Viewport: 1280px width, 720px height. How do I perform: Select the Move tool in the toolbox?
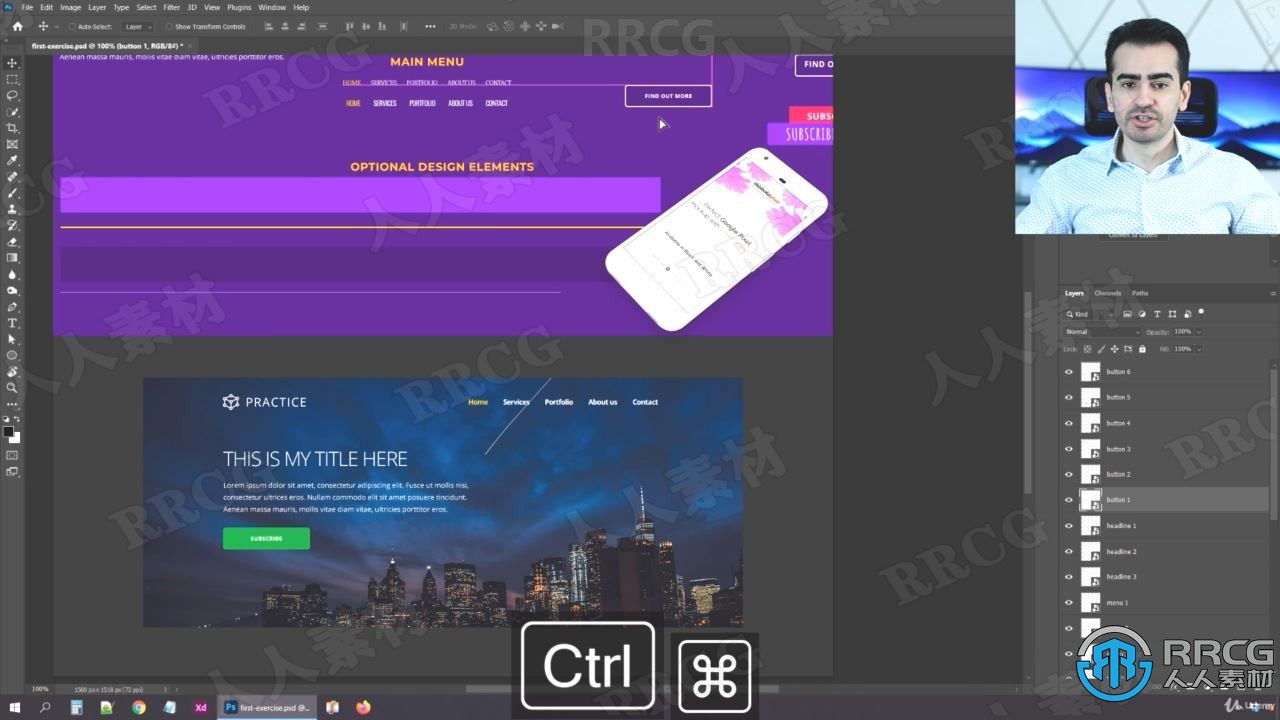pos(13,63)
